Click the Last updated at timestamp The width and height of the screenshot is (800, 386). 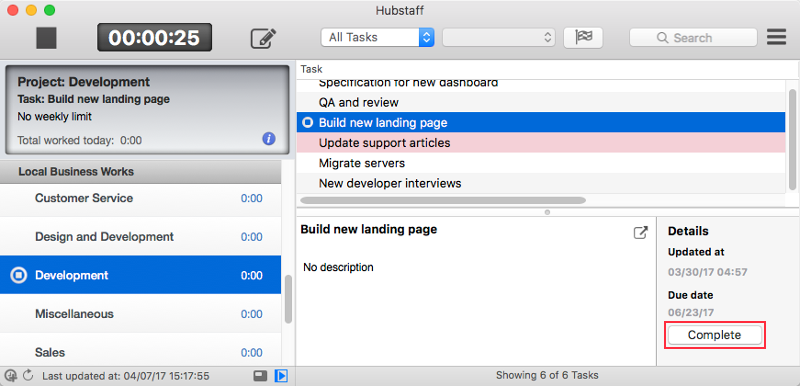pyautogui.click(x=126, y=376)
